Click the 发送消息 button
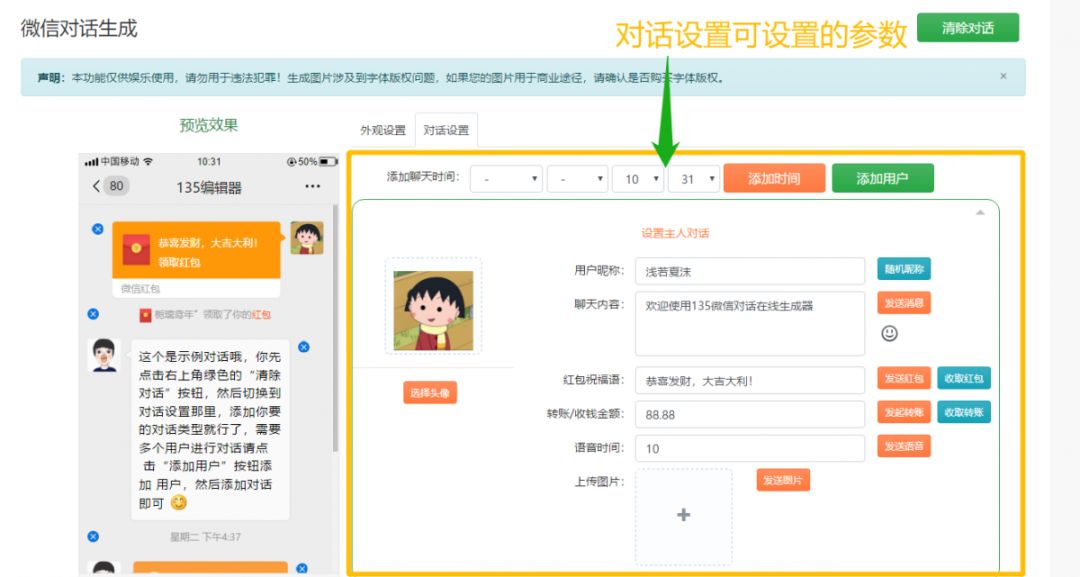The width and height of the screenshot is (1080, 577). 904,303
